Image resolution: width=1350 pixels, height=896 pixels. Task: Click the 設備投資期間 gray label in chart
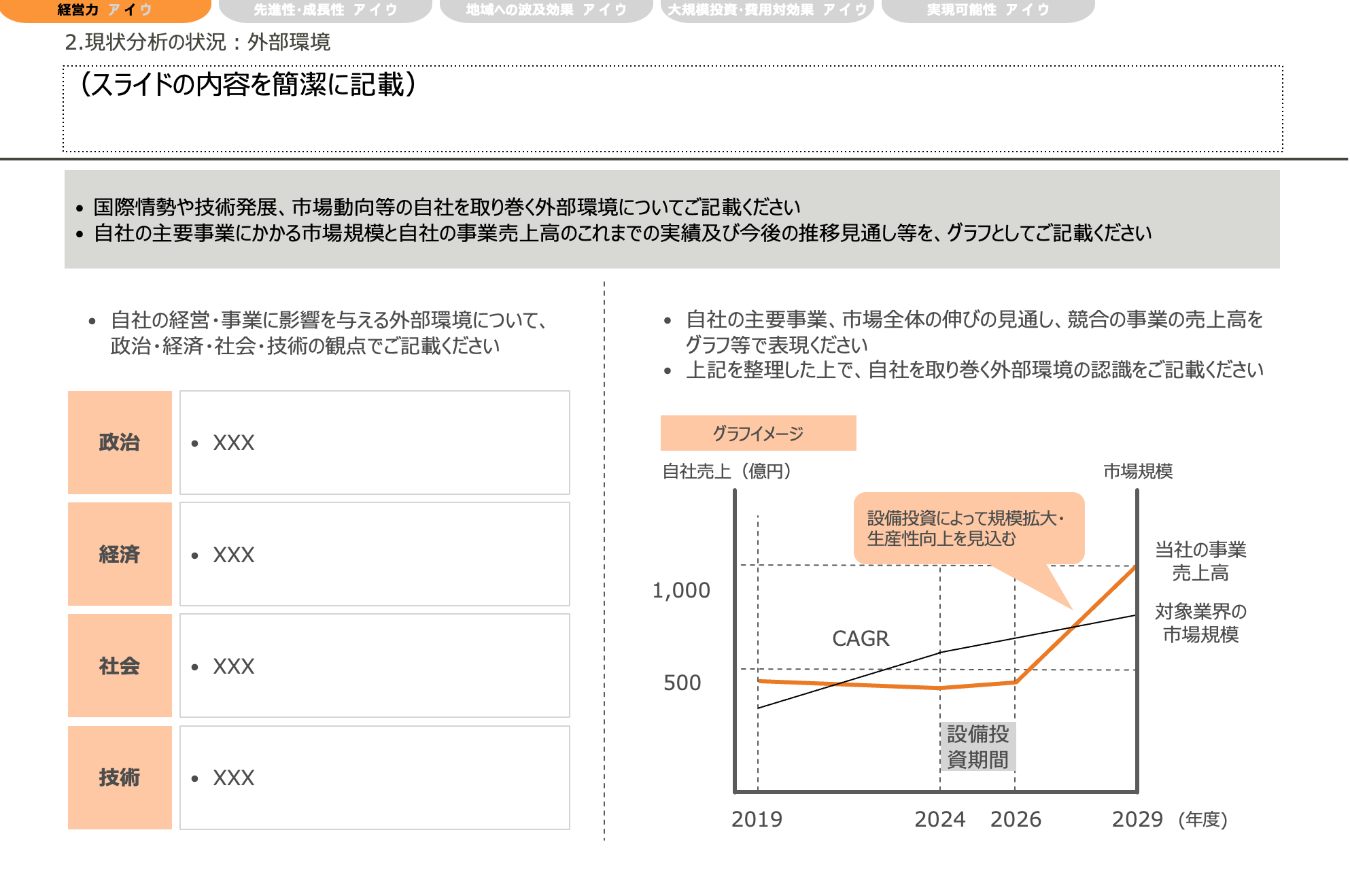[977, 746]
